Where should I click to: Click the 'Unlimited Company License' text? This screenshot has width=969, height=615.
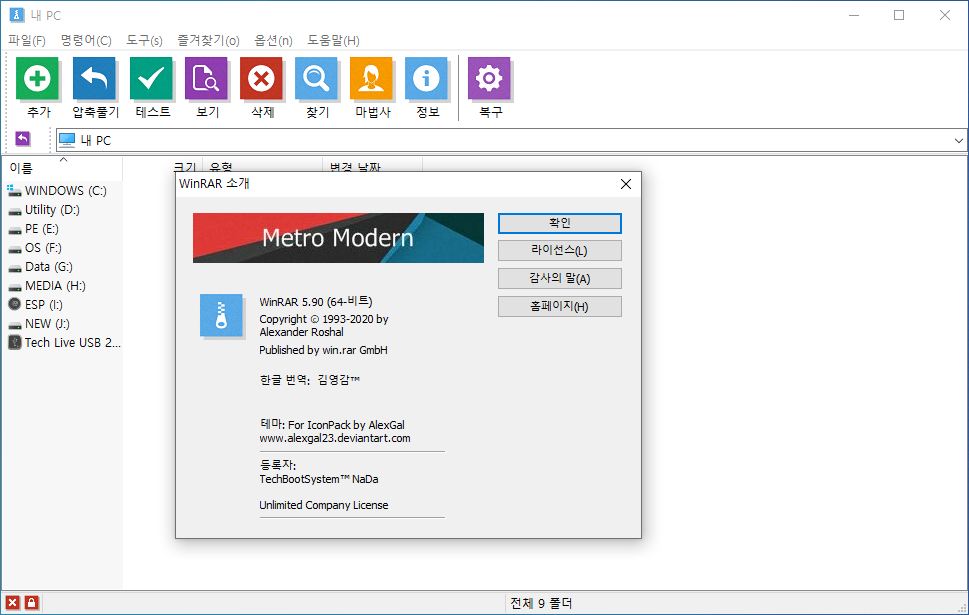click(x=324, y=505)
